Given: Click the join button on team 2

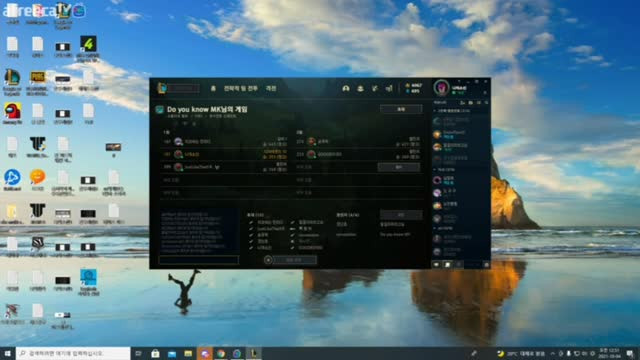Looking at the screenshot, I should [399, 167].
